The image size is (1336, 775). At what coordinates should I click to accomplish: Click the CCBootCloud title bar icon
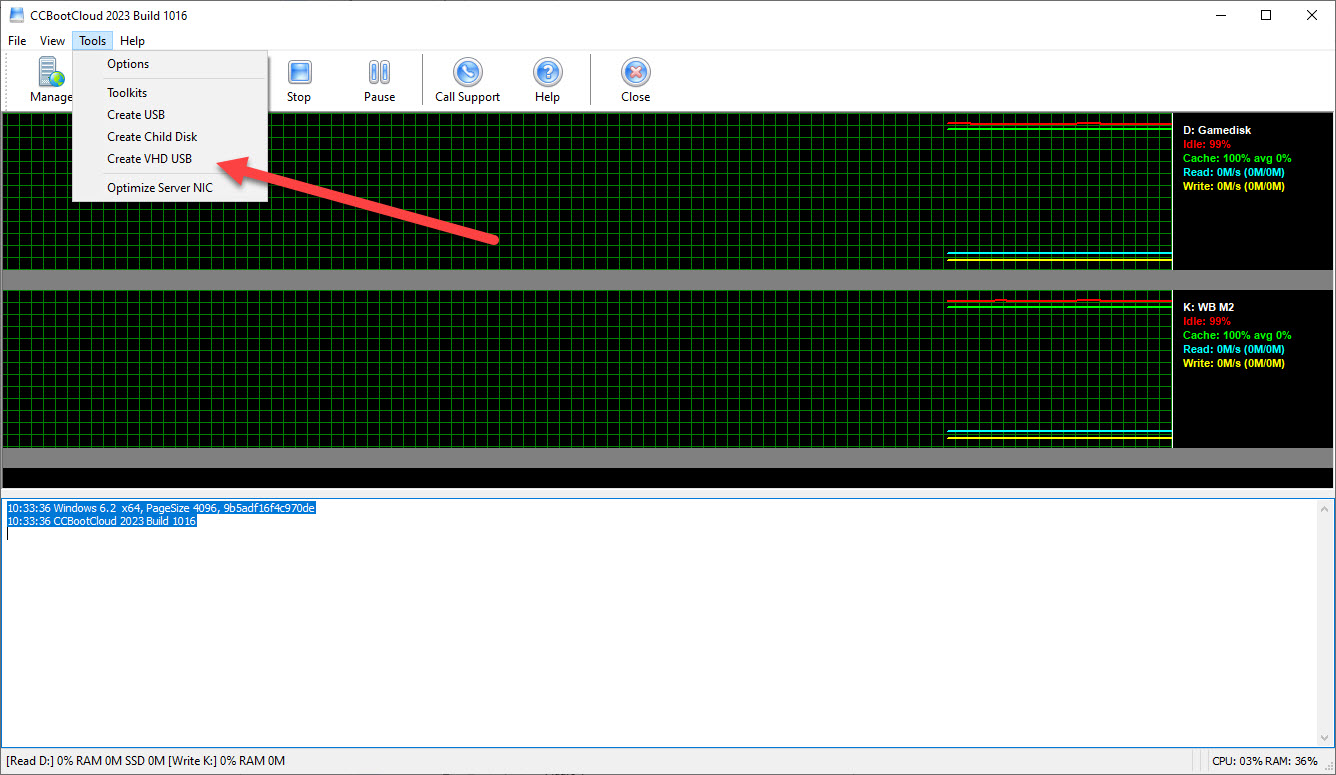[17, 15]
